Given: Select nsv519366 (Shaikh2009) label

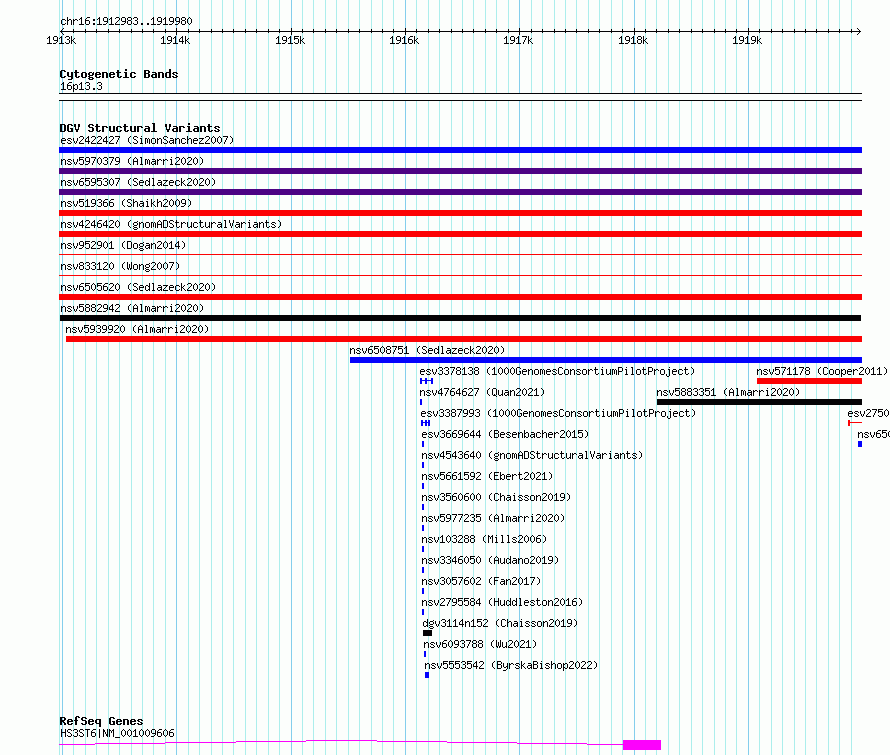Looking at the screenshot, I should click(126, 203).
